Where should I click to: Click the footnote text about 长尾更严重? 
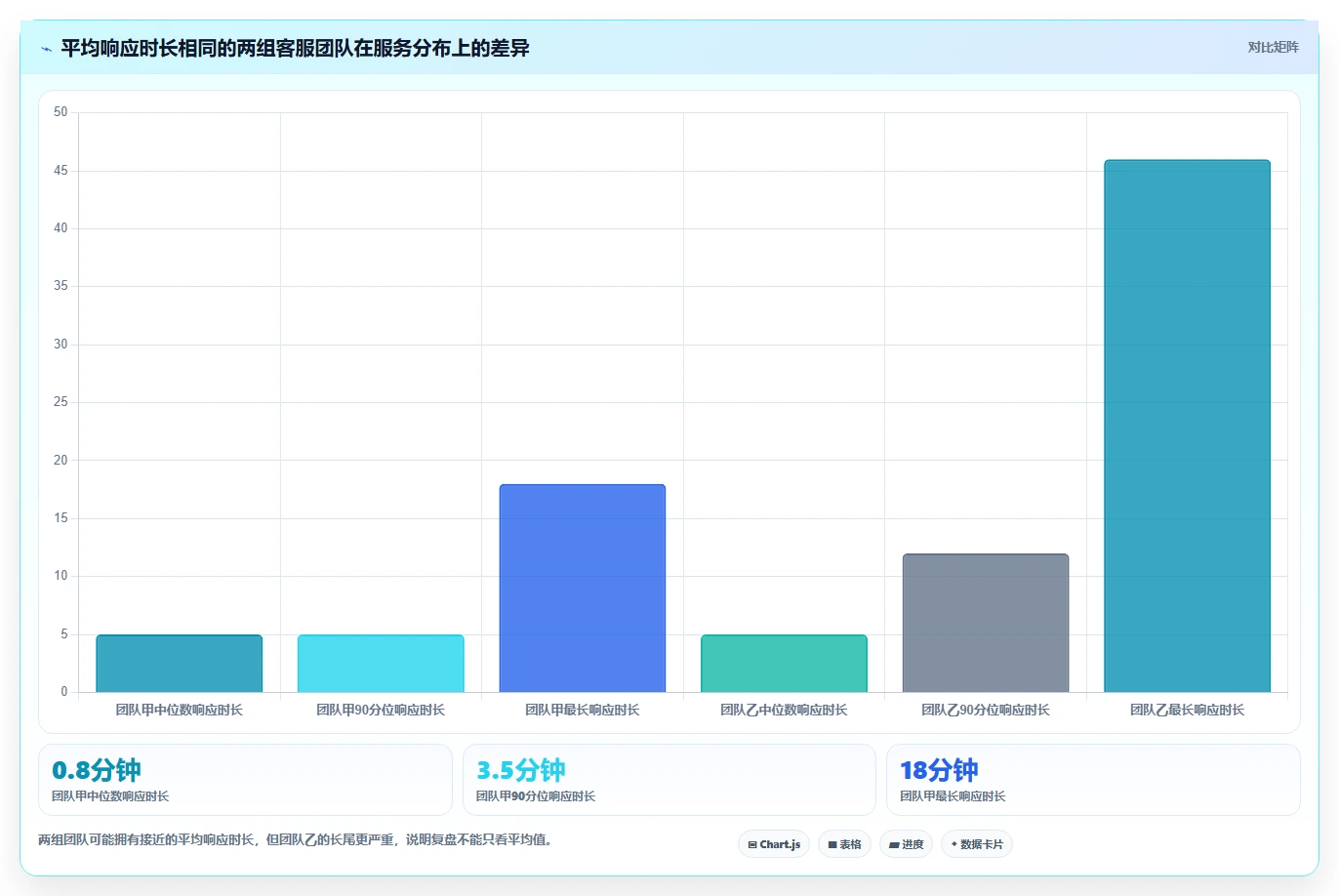[x=297, y=839]
